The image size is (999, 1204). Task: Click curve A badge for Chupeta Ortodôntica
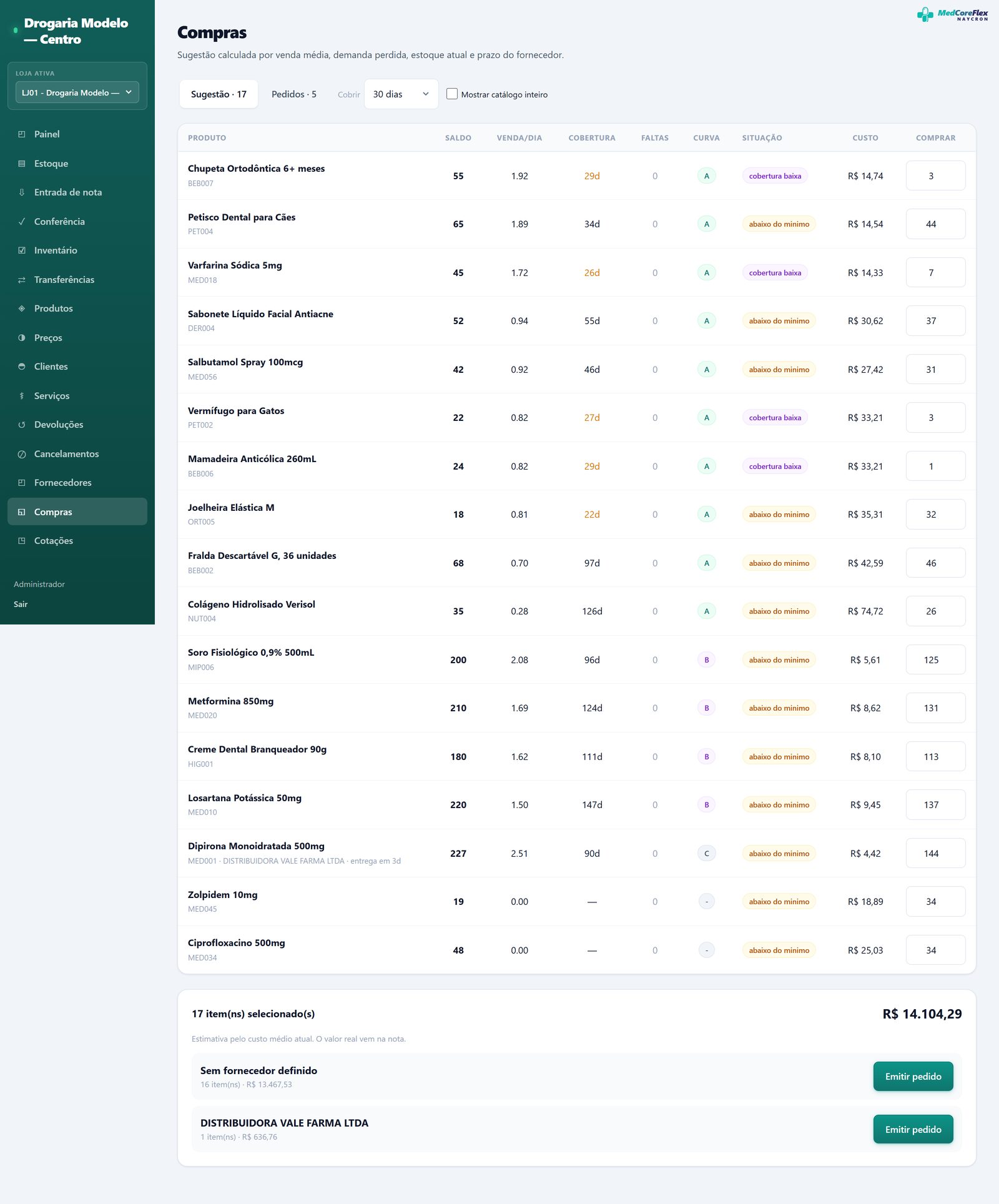(x=706, y=176)
